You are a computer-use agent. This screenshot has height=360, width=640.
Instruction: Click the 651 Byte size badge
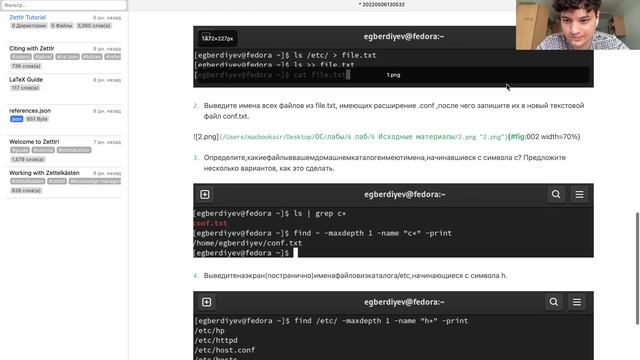(x=37, y=119)
